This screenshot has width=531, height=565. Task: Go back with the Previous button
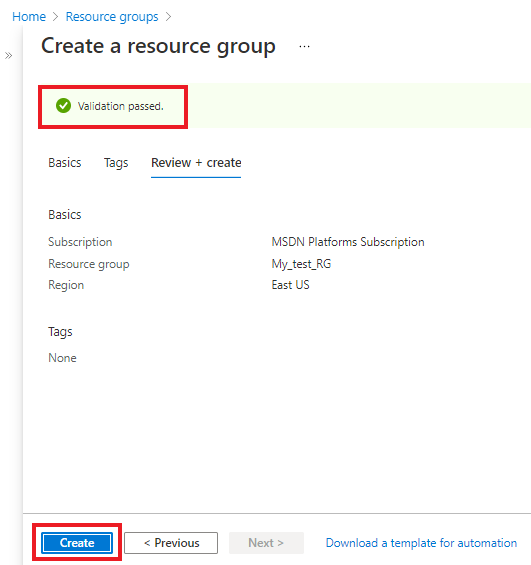pos(171,543)
